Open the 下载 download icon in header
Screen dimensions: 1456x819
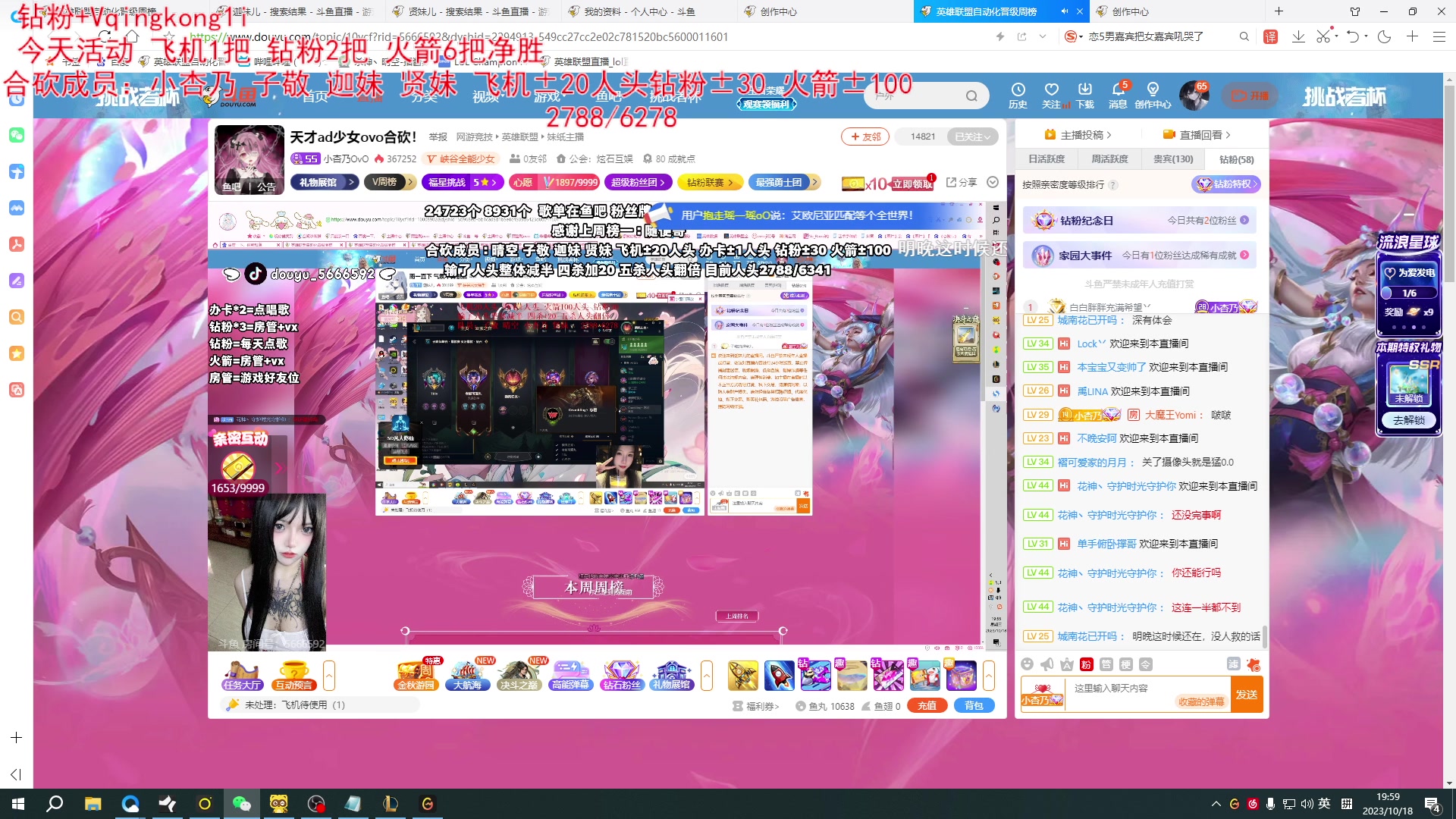(x=1085, y=96)
